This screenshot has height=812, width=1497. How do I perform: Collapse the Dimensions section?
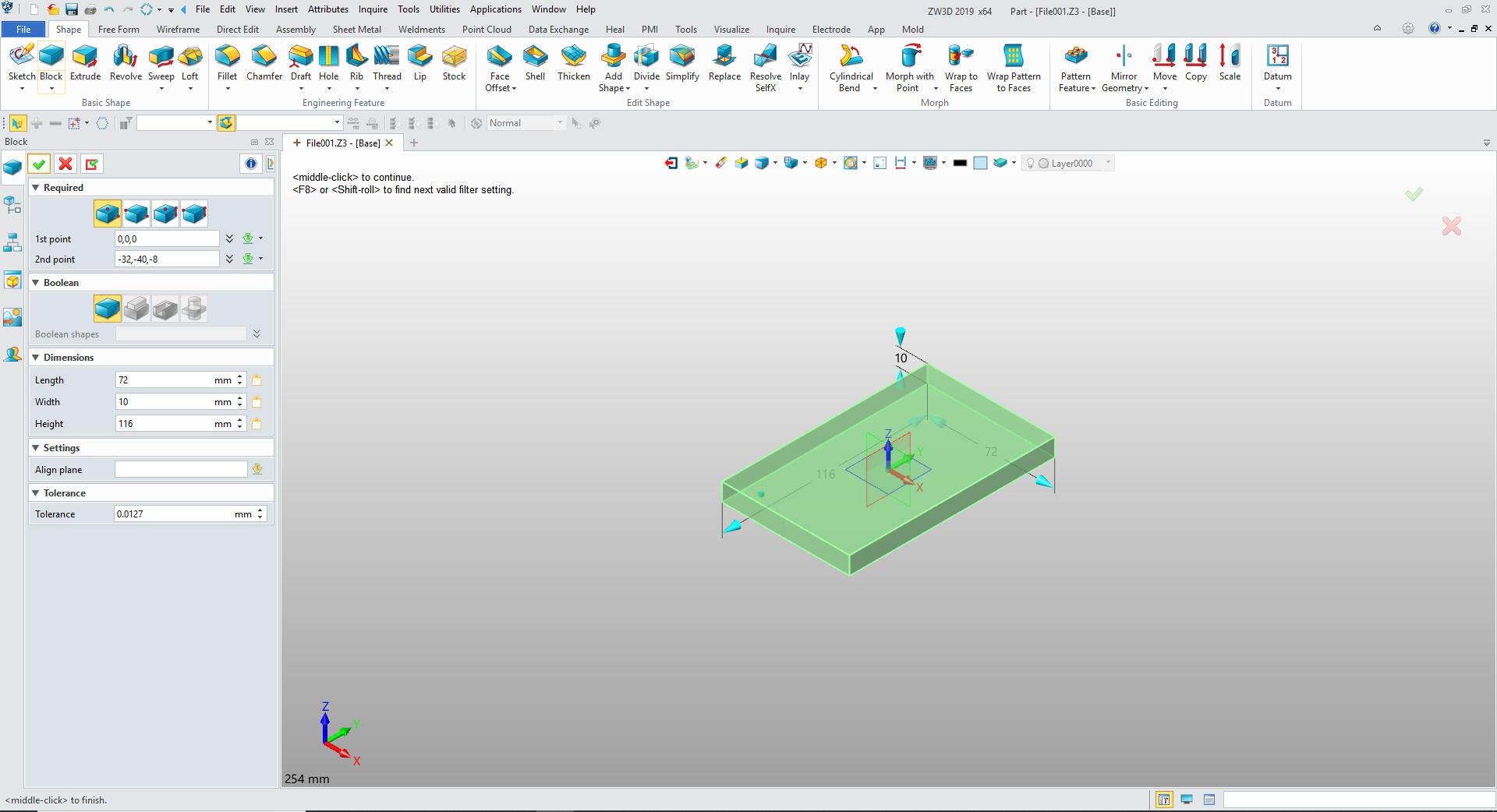(x=35, y=358)
